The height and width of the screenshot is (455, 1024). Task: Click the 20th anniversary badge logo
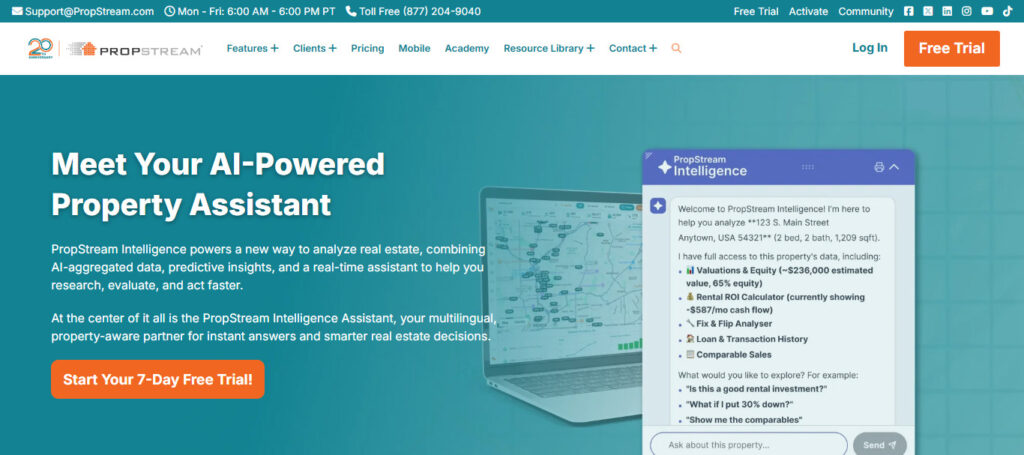[x=40, y=48]
